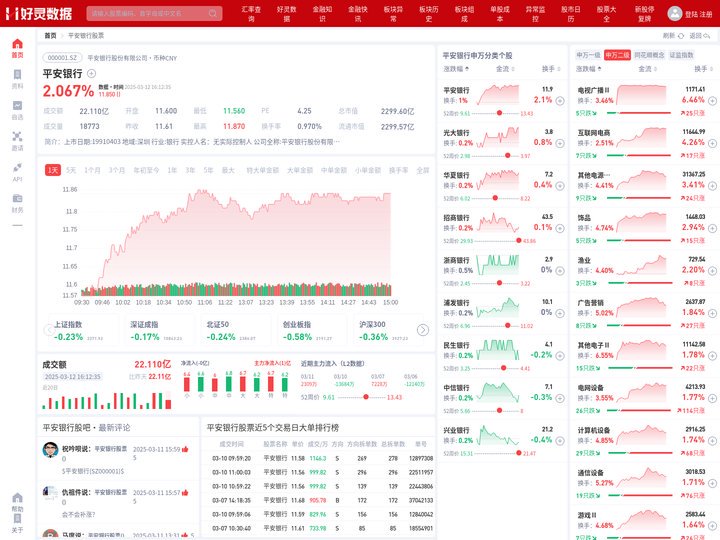The width and height of the screenshot is (720, 540).
Task: Open 异常监控 in top navigation
Action: coord(535,14)
